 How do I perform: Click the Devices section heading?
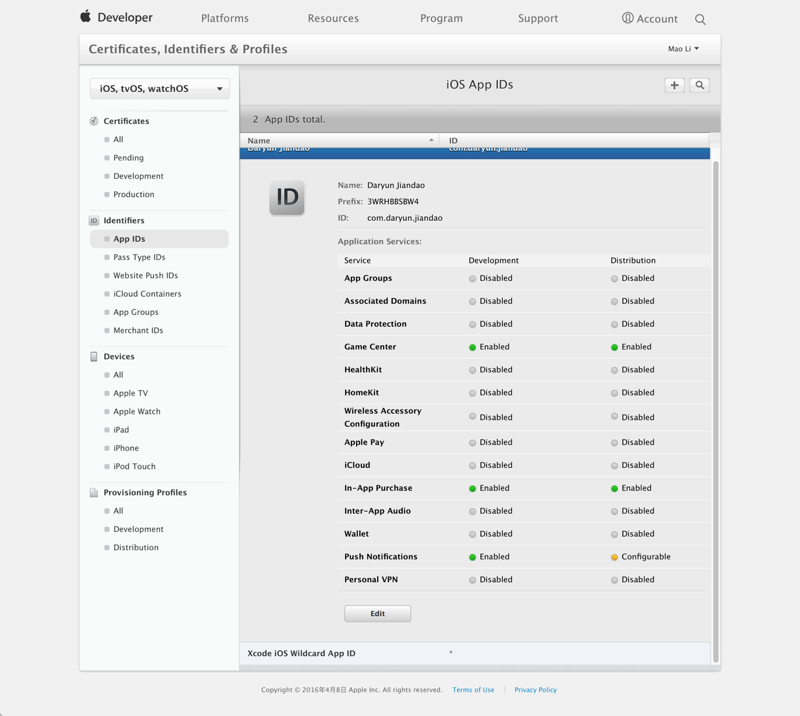tap(119, 356)
